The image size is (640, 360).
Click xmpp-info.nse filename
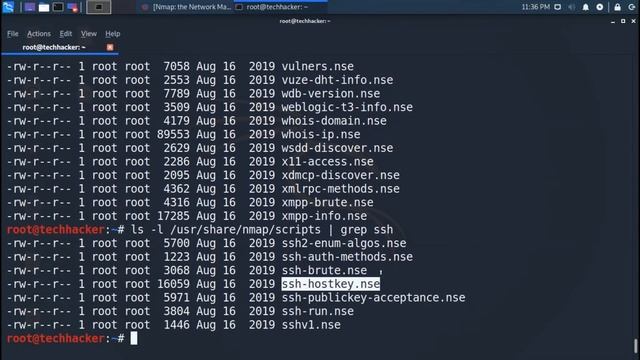324,216
